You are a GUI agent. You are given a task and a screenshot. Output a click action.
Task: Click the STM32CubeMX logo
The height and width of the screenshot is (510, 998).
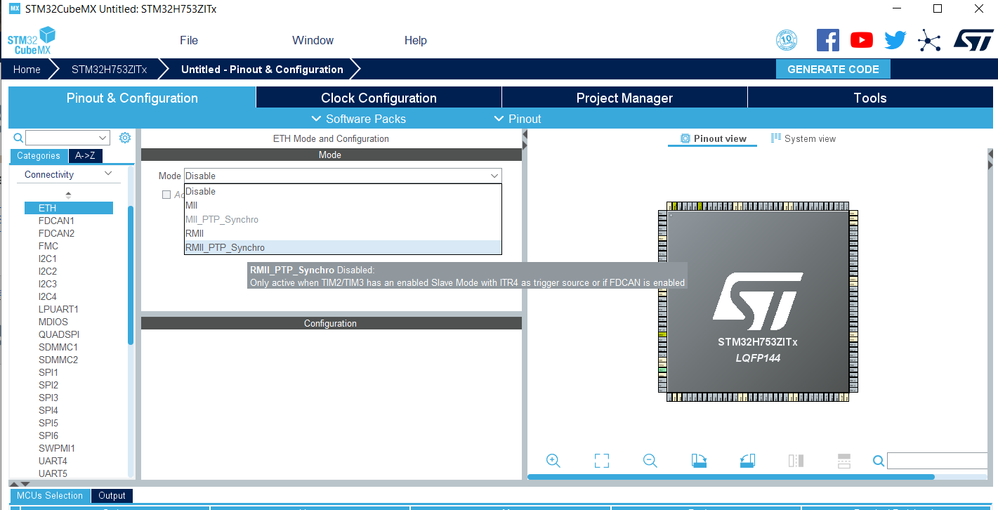31,41
